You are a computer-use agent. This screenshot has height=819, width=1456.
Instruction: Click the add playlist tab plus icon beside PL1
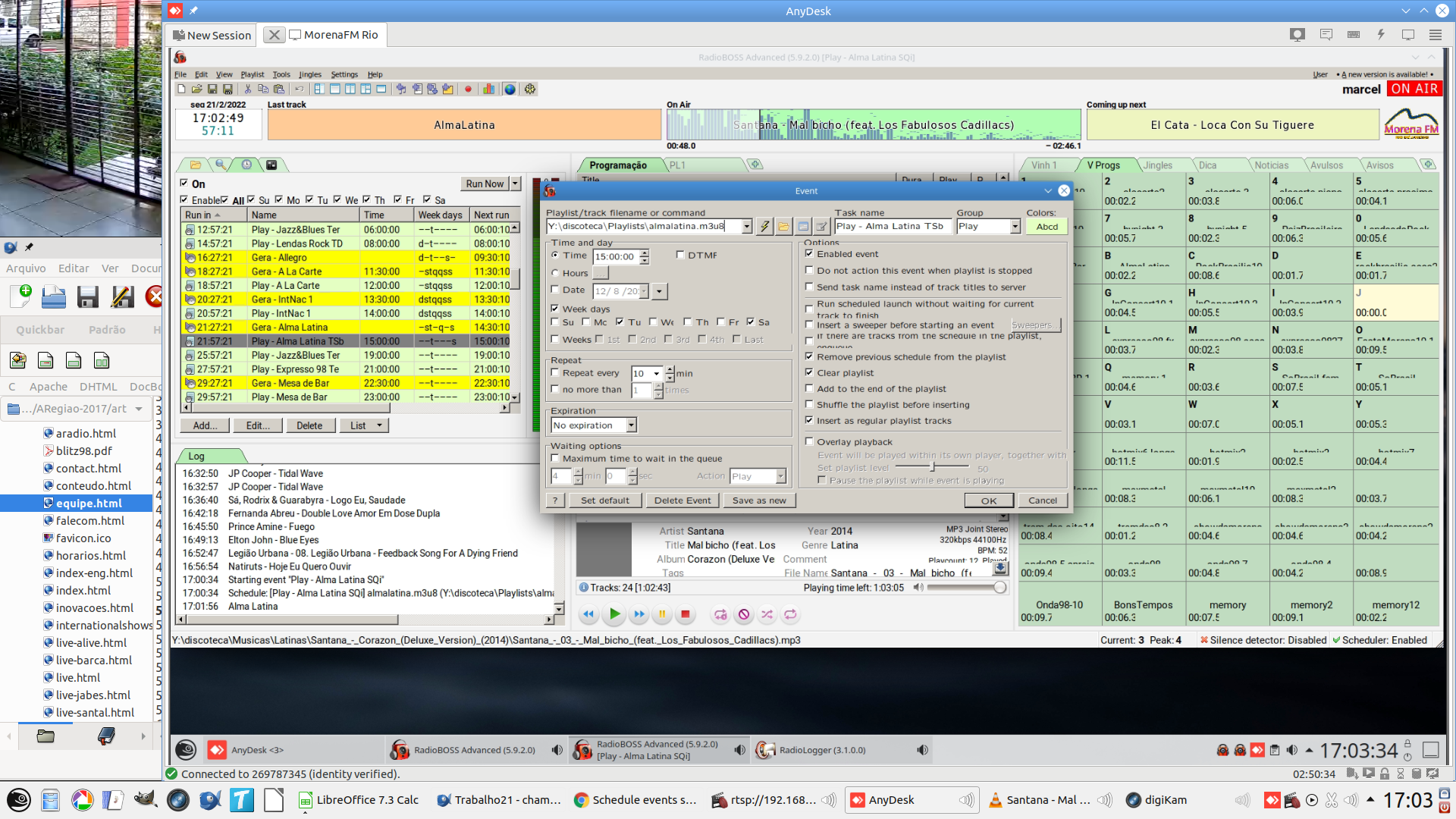755,165
